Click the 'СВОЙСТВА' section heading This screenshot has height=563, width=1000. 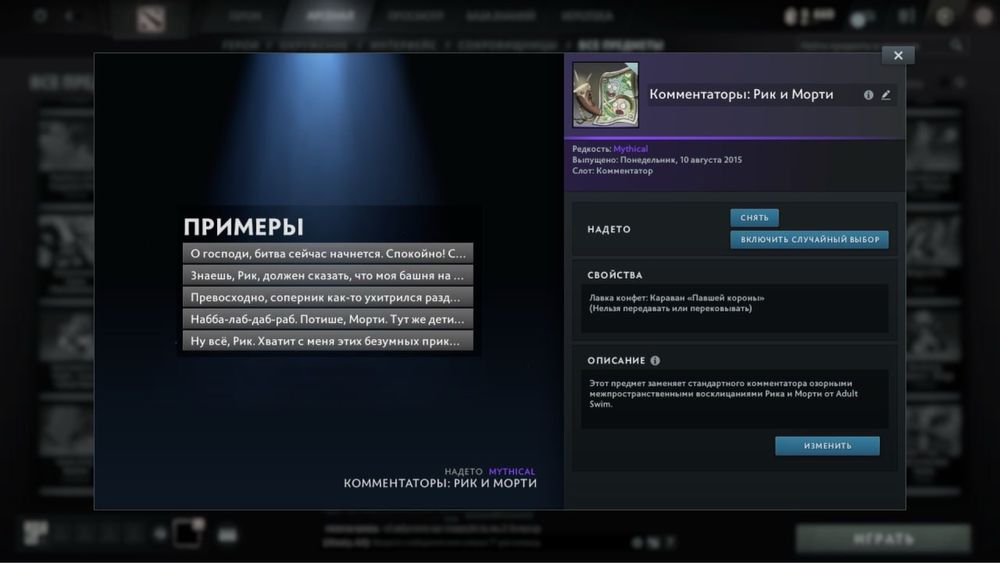coord(615,275)
